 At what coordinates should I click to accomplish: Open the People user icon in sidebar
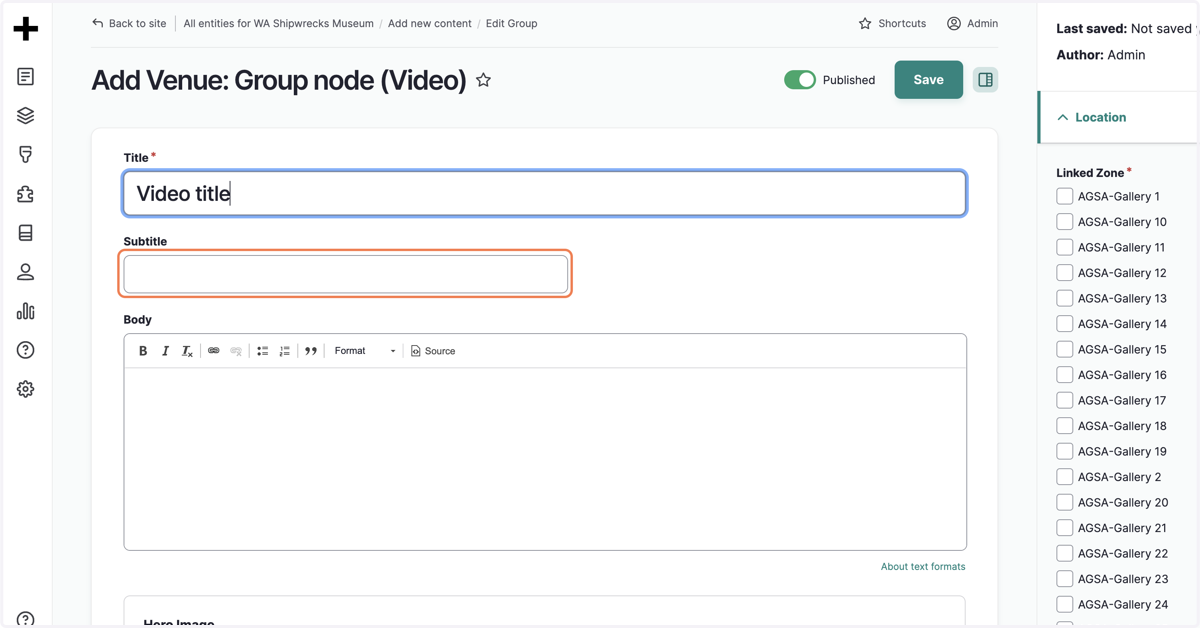pos(26,272)
